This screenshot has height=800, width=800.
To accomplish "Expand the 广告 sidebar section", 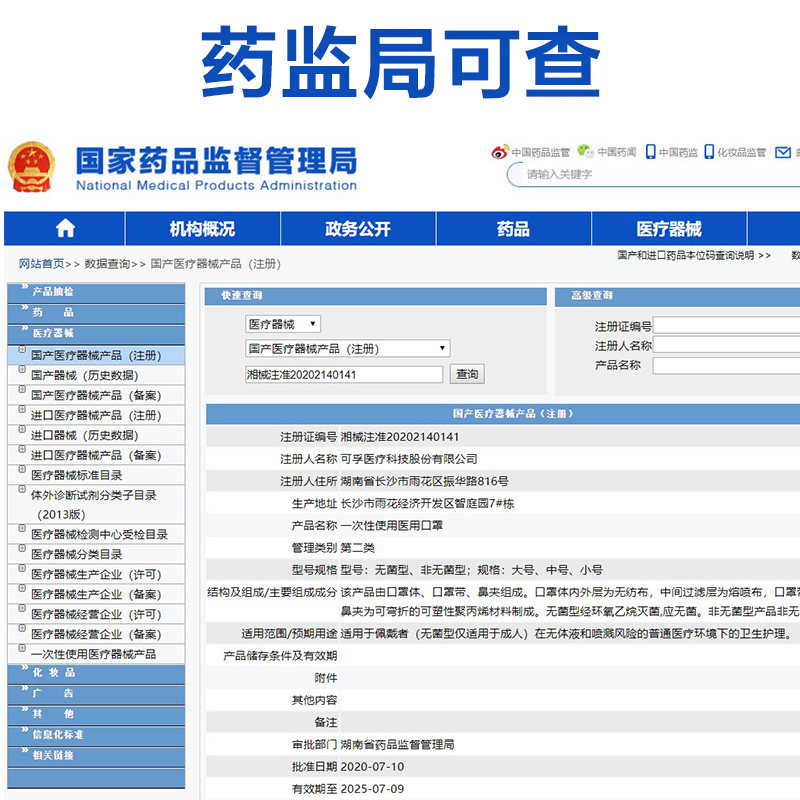I will click(96, 693).
